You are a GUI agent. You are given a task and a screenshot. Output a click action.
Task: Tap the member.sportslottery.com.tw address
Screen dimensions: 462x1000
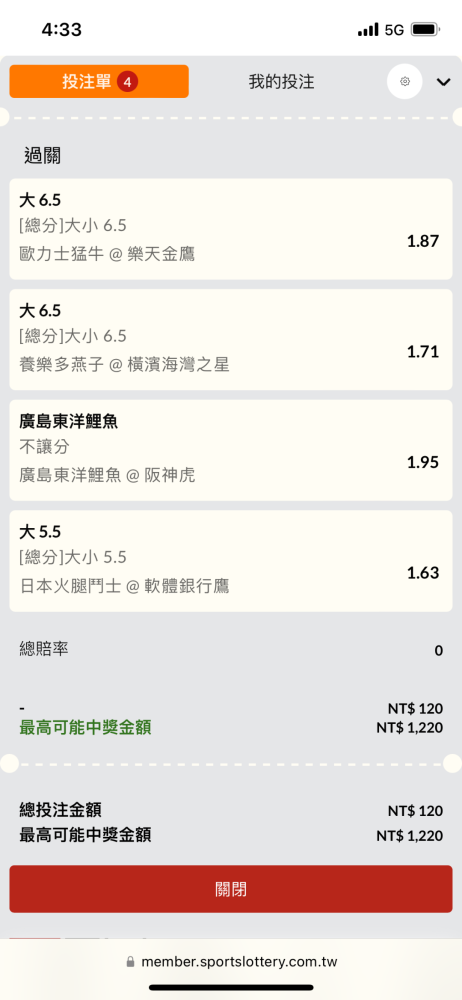(x=239, y=962)
